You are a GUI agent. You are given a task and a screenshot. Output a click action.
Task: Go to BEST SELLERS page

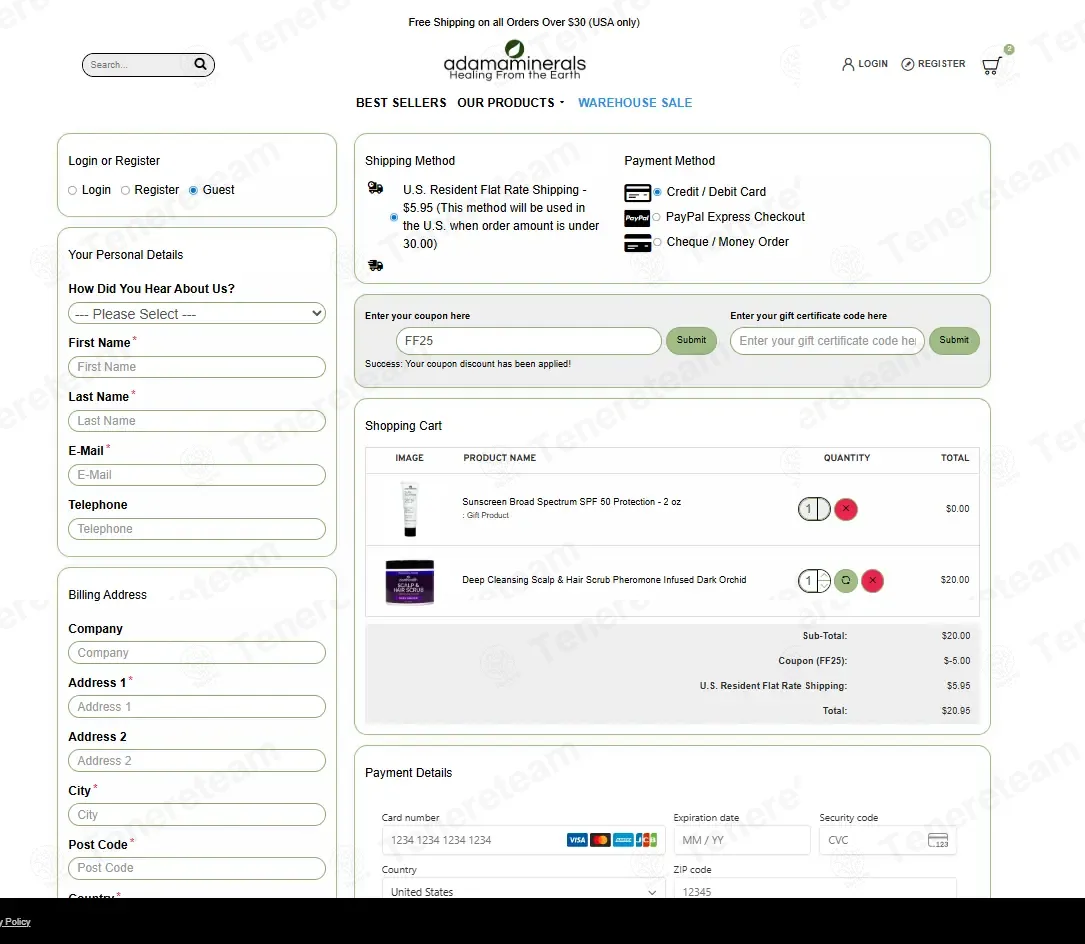click(401, 103)
